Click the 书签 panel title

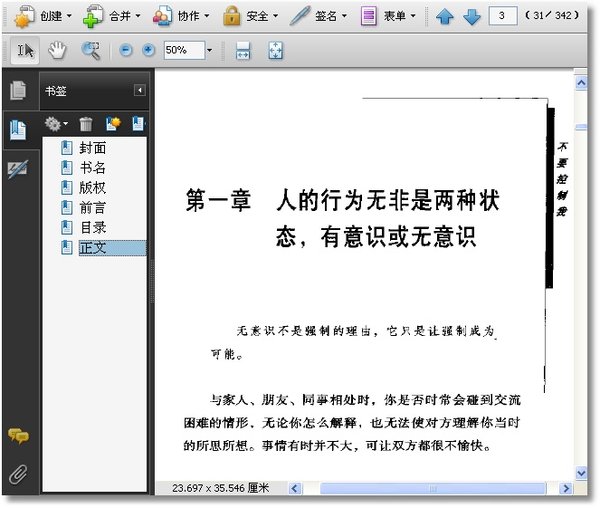pyautogui.click(x=56, y=91)
